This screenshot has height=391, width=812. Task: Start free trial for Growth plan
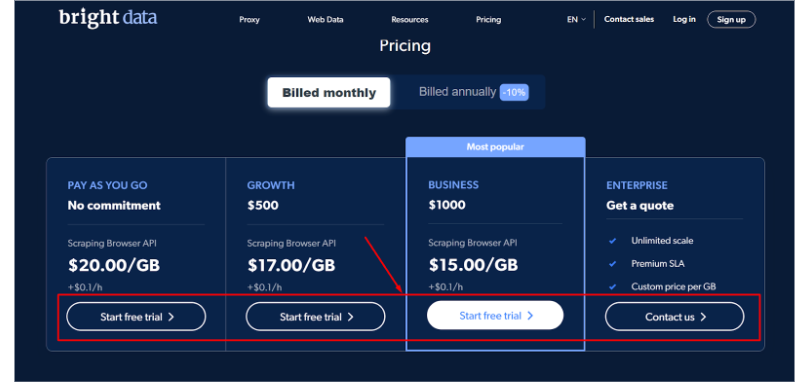coord(315,316)
